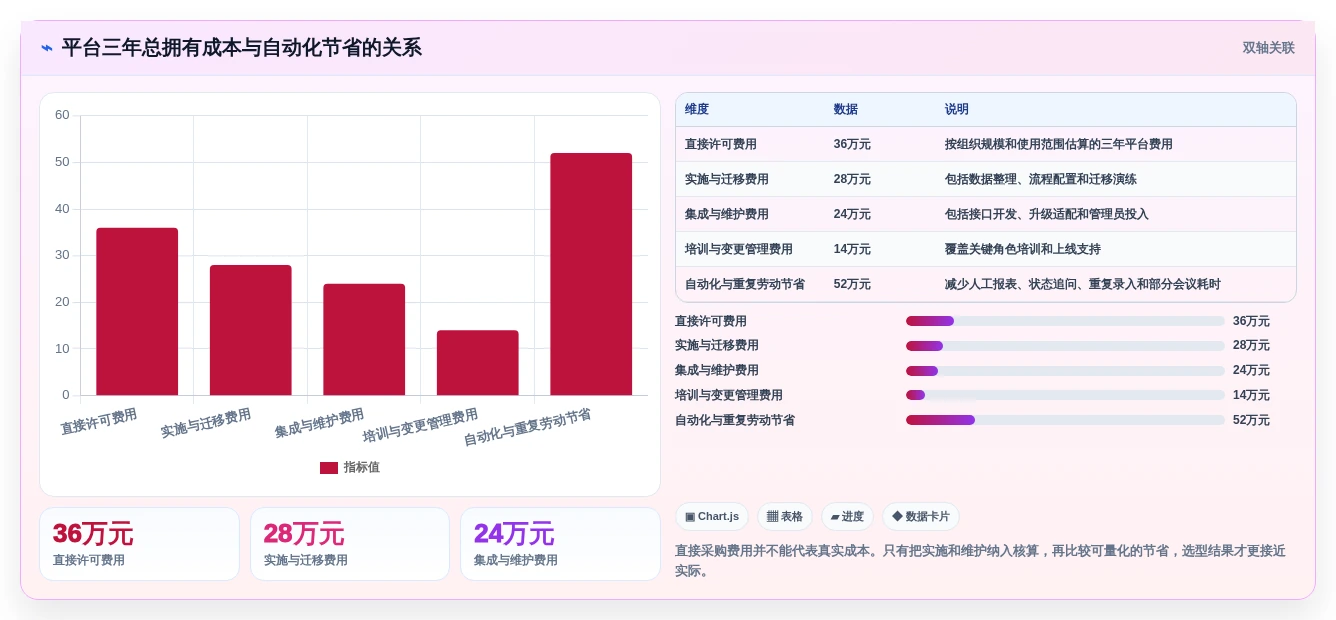This screenshot has height=620, width=1336.
Task: Toggle the 指标值 legend color swatch
Action: tap(329, 467)
